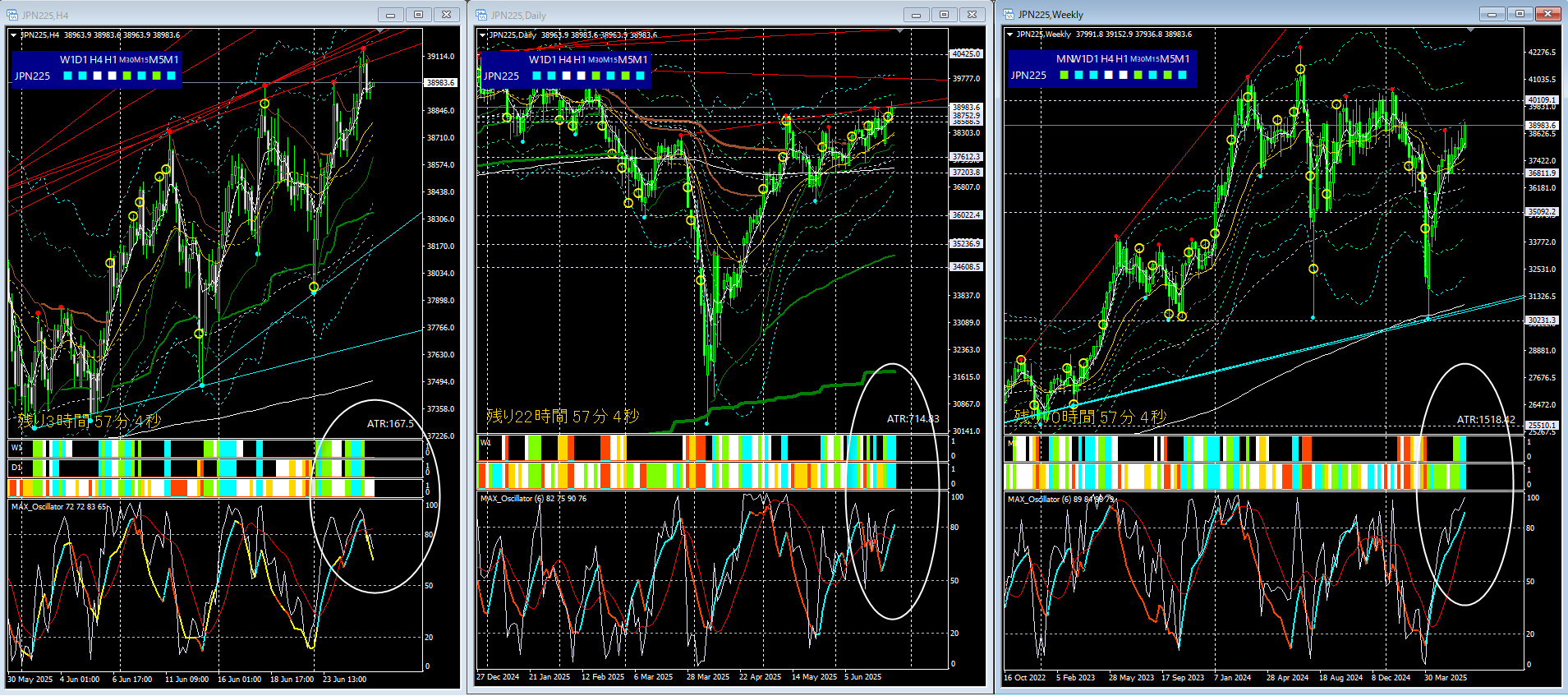
Task: Click the ATR:167.5 text in H4 chart
Action: click(x=390, y=424)
